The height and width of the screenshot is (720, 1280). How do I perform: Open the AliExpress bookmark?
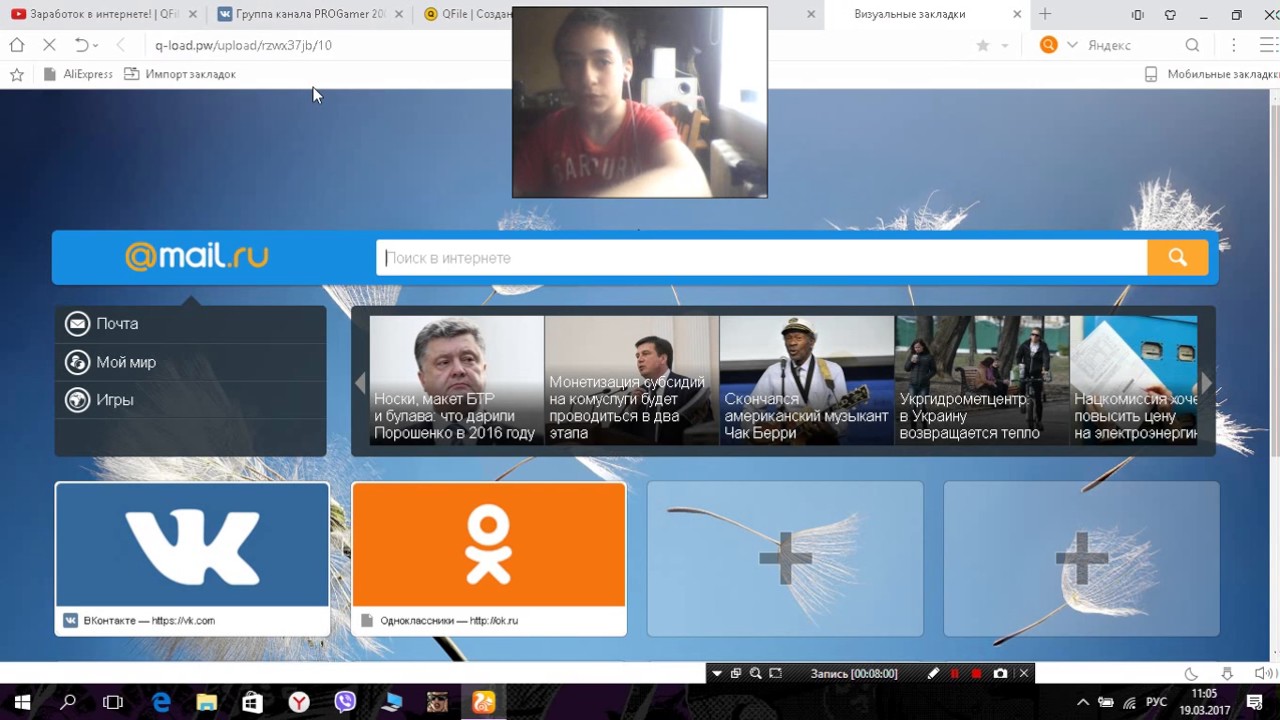pyautogui.click(x=78, y=74)
